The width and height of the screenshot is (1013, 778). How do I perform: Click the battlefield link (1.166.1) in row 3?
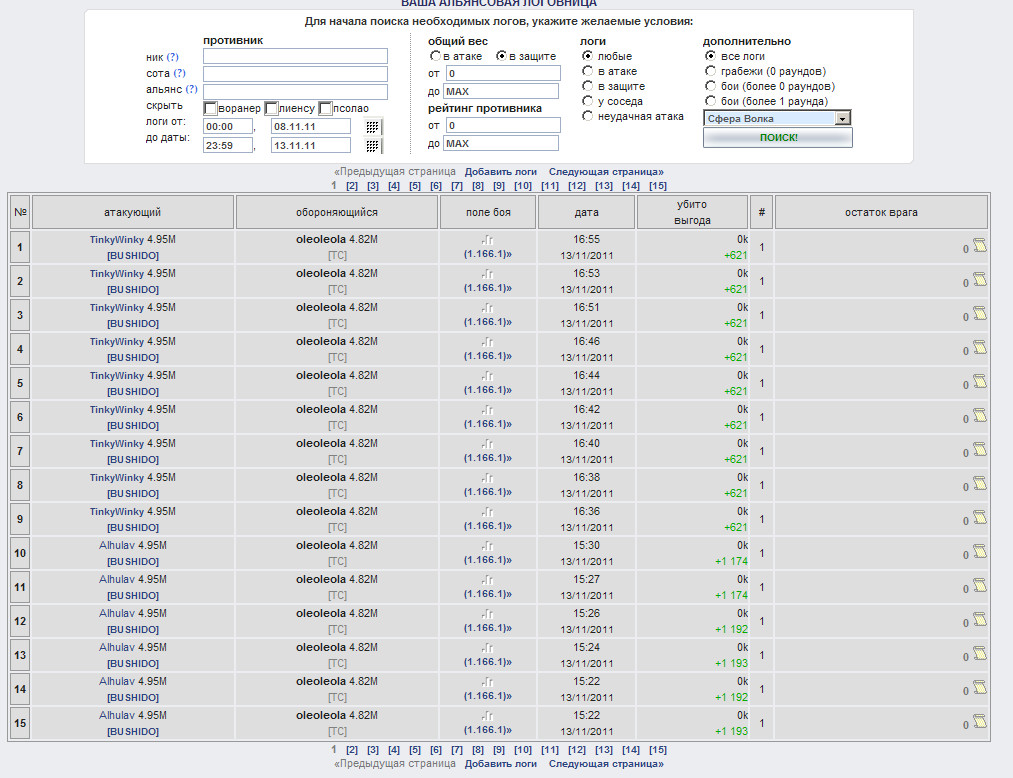[487, 322]
